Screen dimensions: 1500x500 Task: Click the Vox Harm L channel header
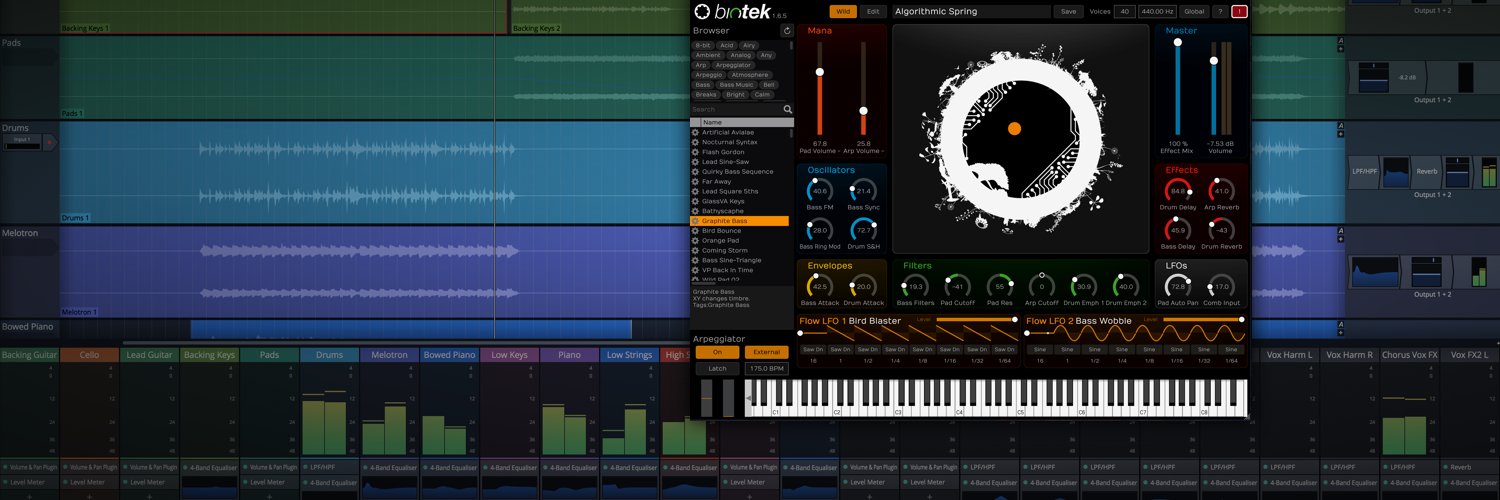(x=1289, y=355)
